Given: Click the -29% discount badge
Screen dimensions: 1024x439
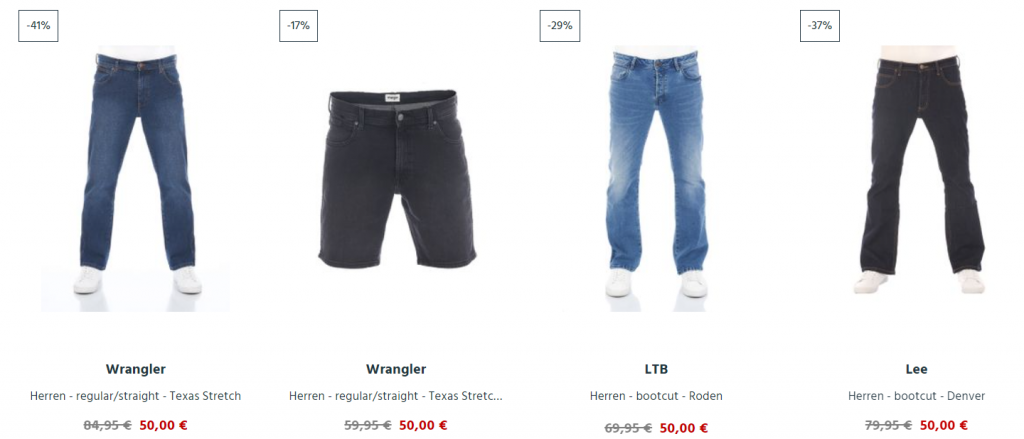Looking at the screenshot, I should pyautogui.click(x=560, y=26).
